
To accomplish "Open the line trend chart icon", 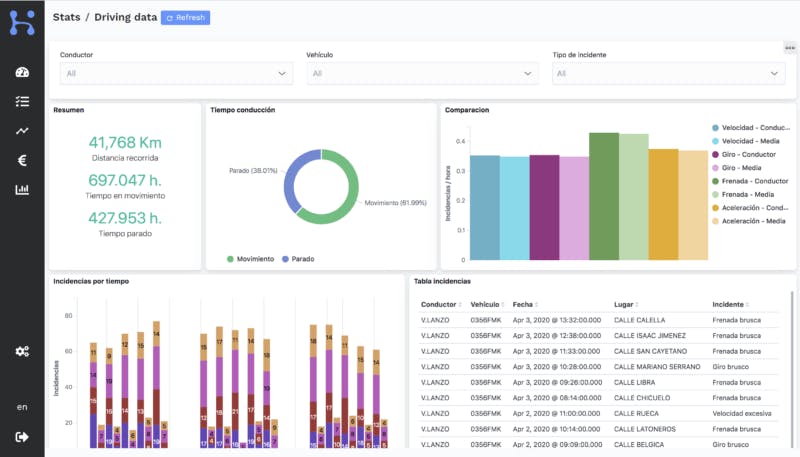I will (x=22, y=131).
